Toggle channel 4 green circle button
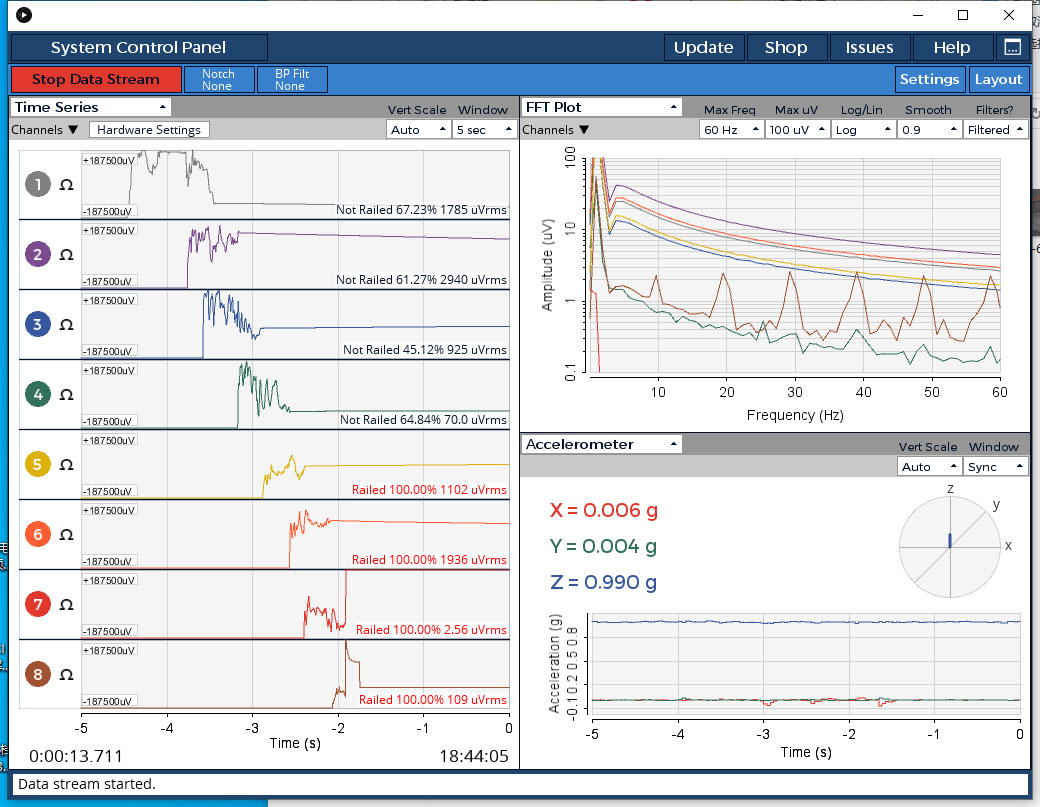The height and width of the screenshot is (807, 1040). pos(38,395)
